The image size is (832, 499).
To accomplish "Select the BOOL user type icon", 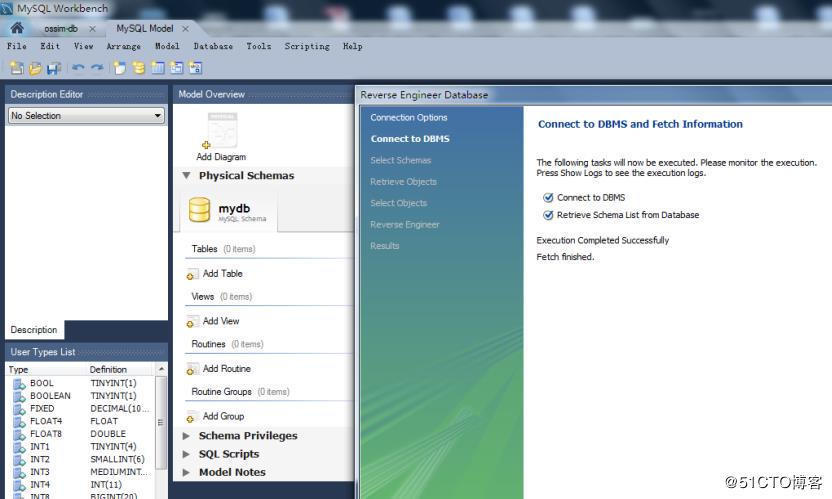I will (x=19, y=383).
